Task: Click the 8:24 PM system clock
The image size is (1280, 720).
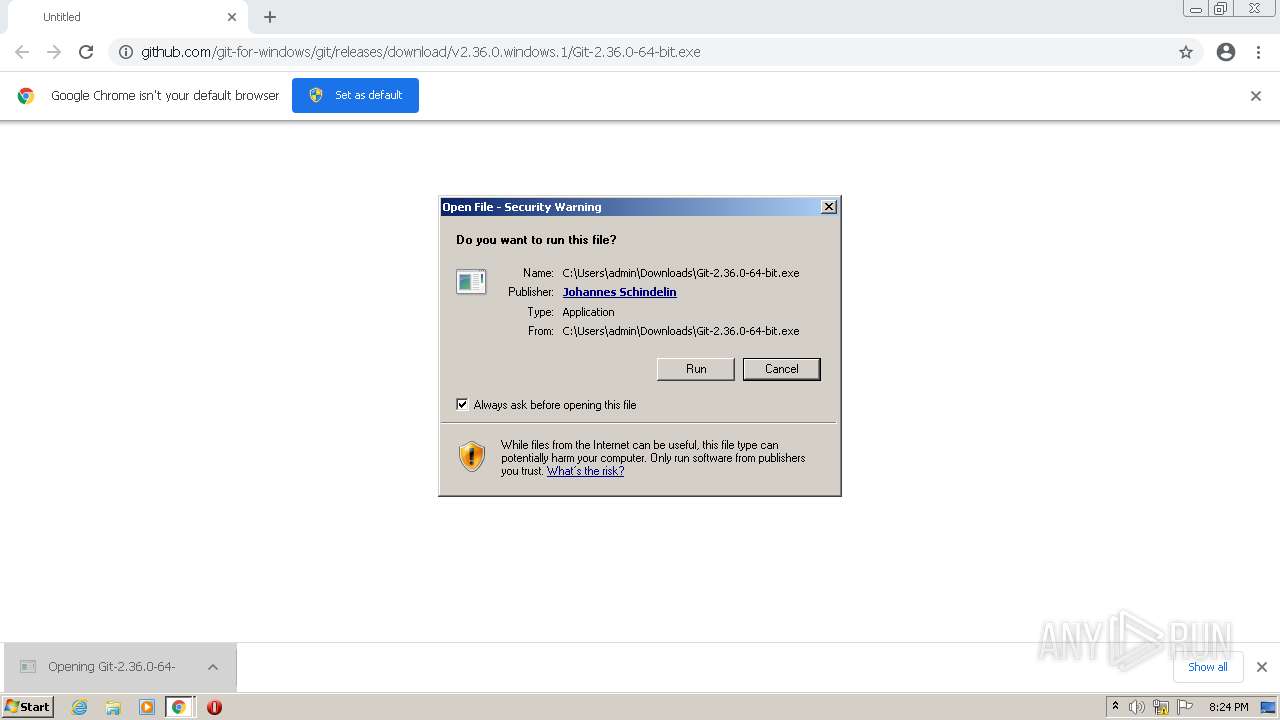Action: tap(1228, 707)
